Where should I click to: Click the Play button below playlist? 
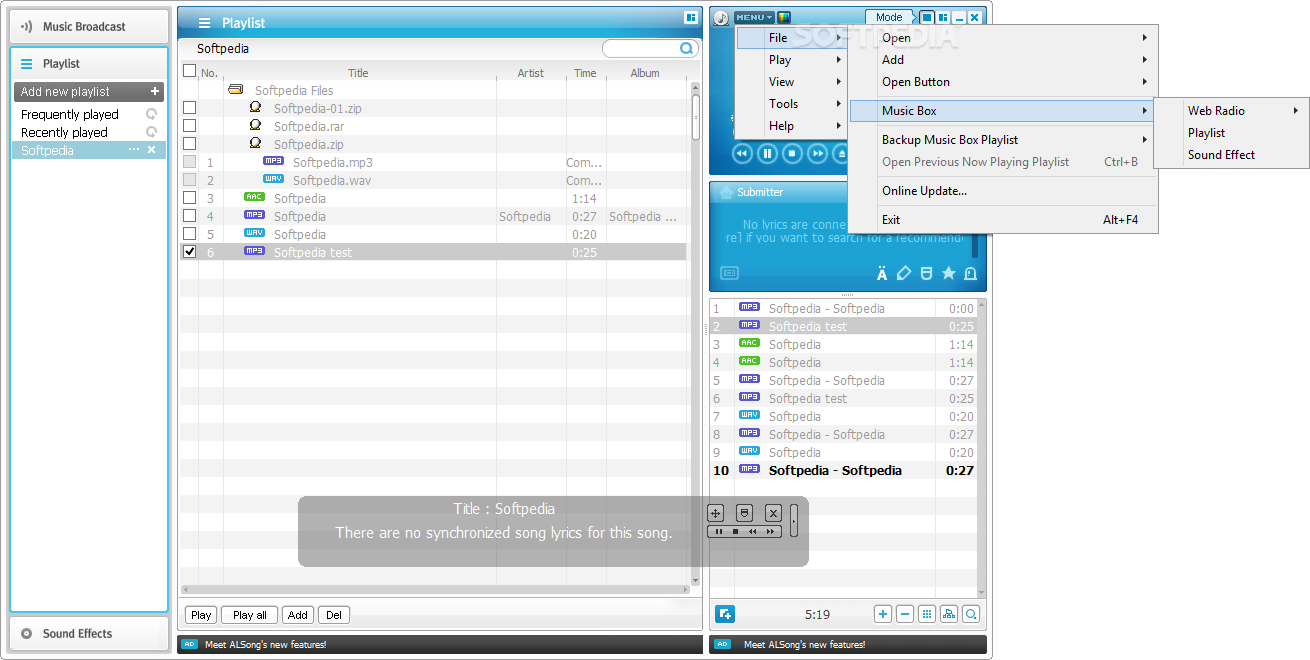tap(201, 615)
